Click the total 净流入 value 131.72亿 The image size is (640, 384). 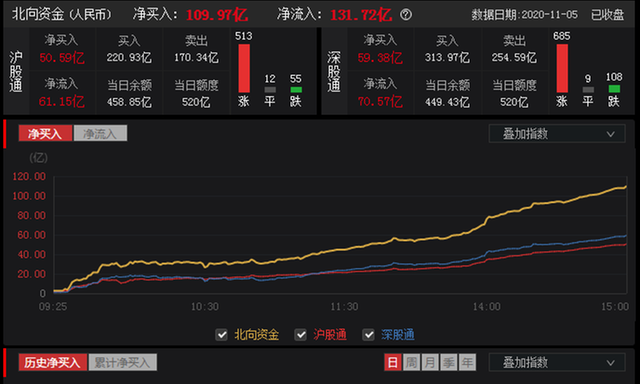[361, 15]
